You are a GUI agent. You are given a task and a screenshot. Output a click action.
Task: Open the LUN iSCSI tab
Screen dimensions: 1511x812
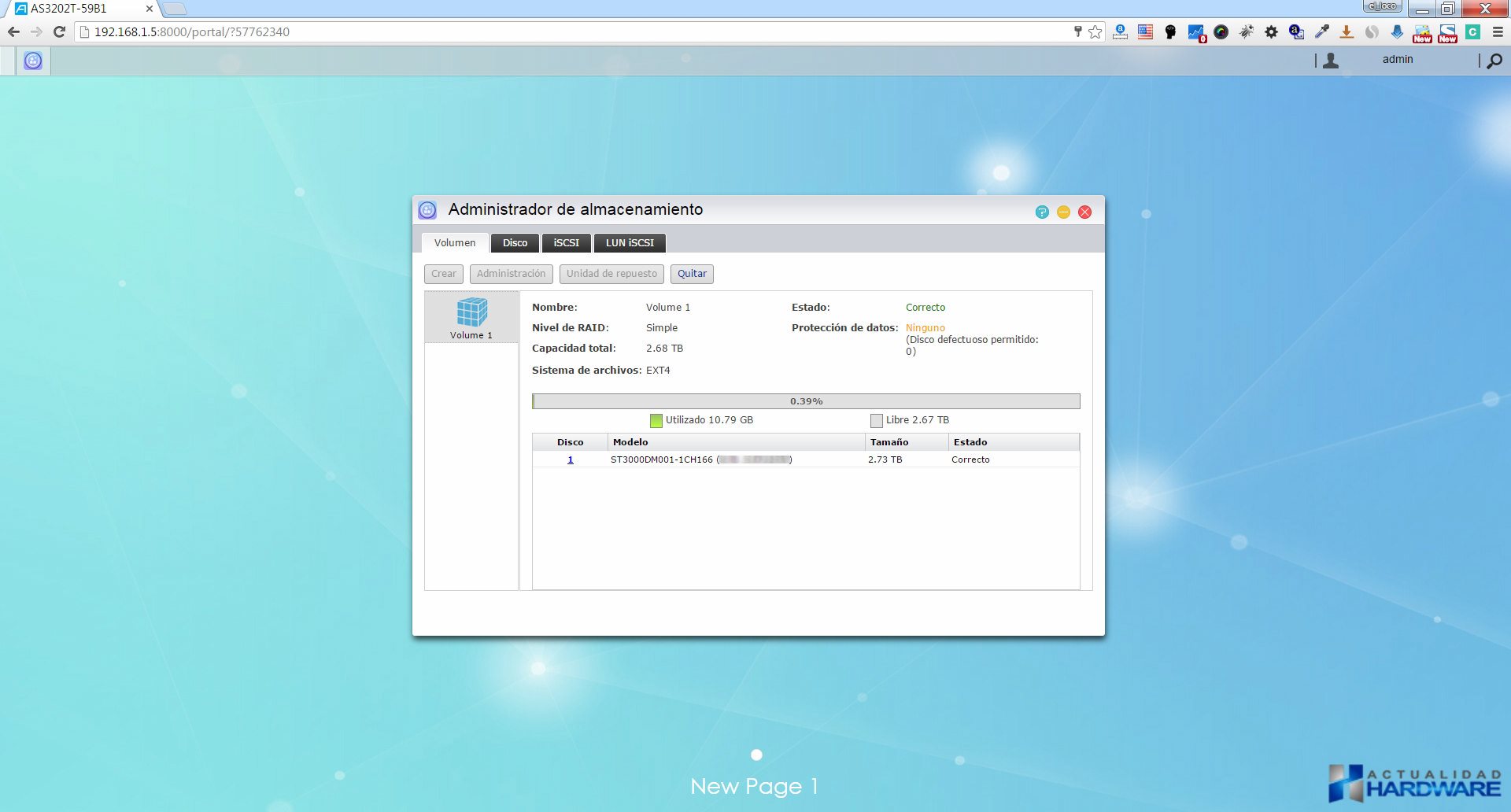[630, 243]
